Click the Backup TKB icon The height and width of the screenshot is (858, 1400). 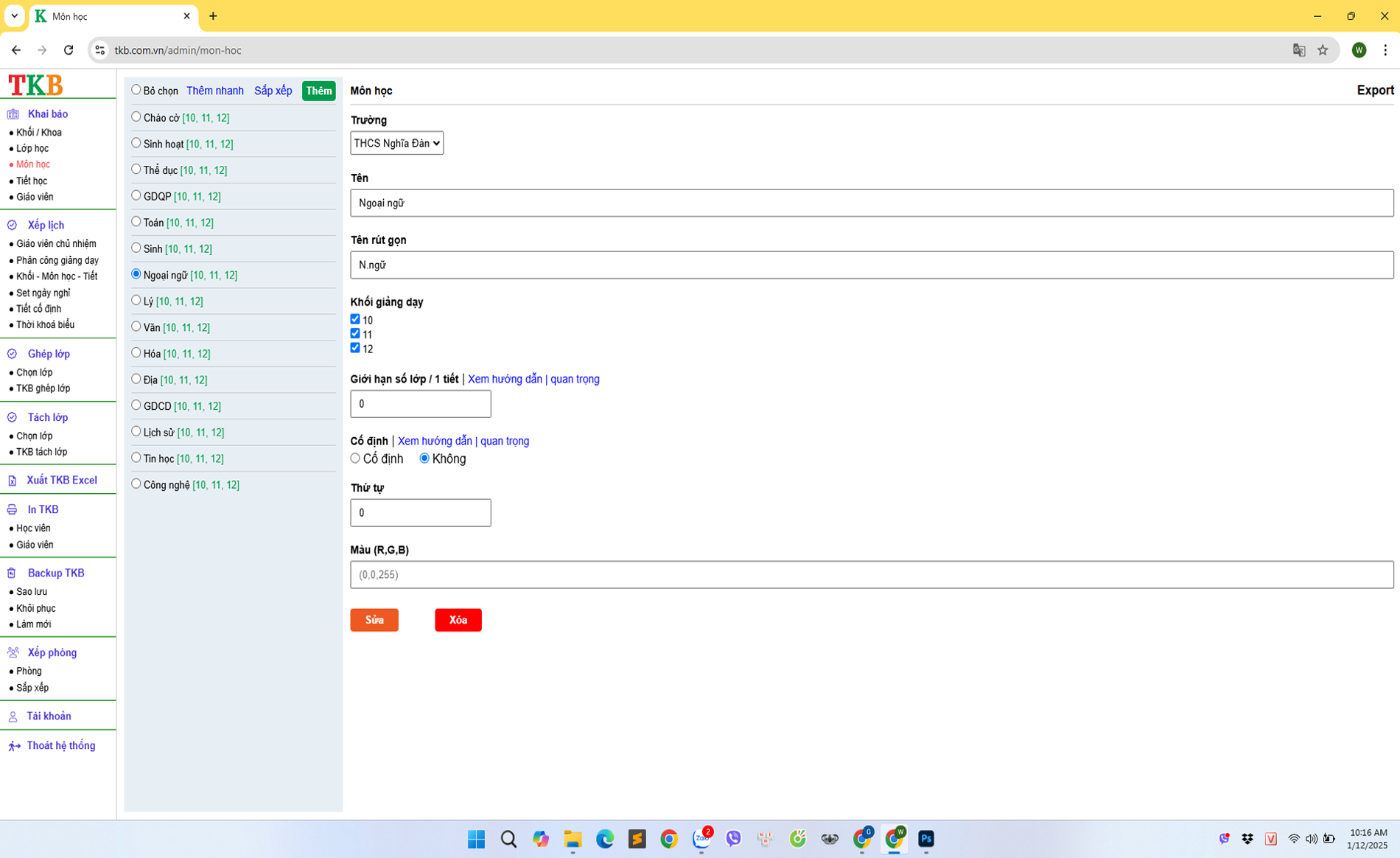(13, 573)
